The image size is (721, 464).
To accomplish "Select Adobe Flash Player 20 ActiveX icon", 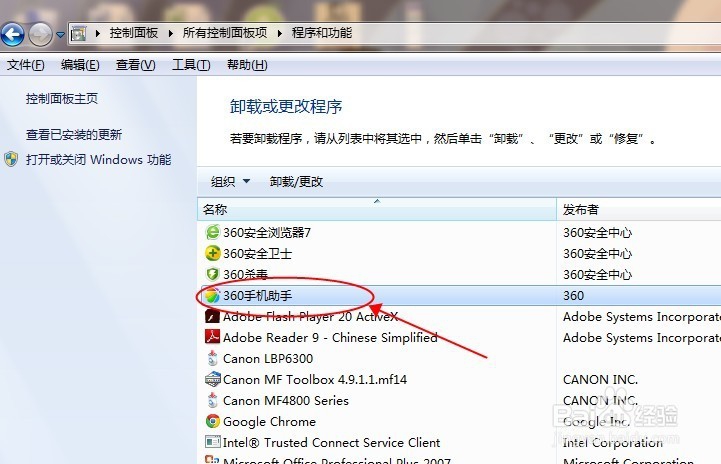I will click(212, 316).
